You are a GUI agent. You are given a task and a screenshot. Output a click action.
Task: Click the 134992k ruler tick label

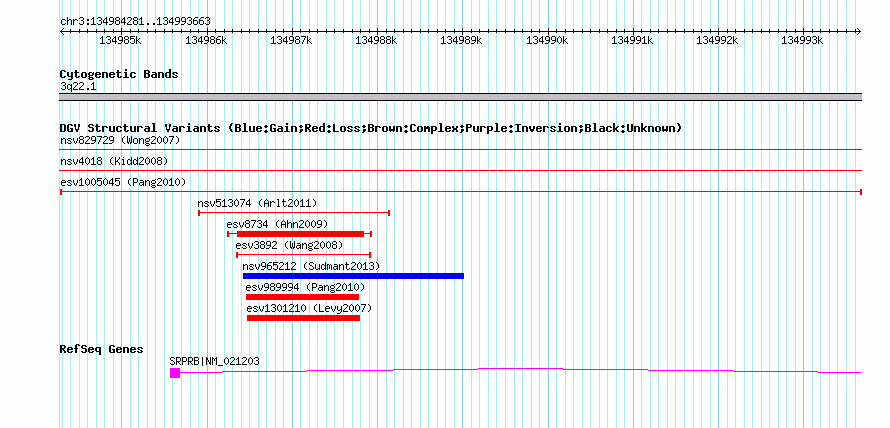coord(717,41)
